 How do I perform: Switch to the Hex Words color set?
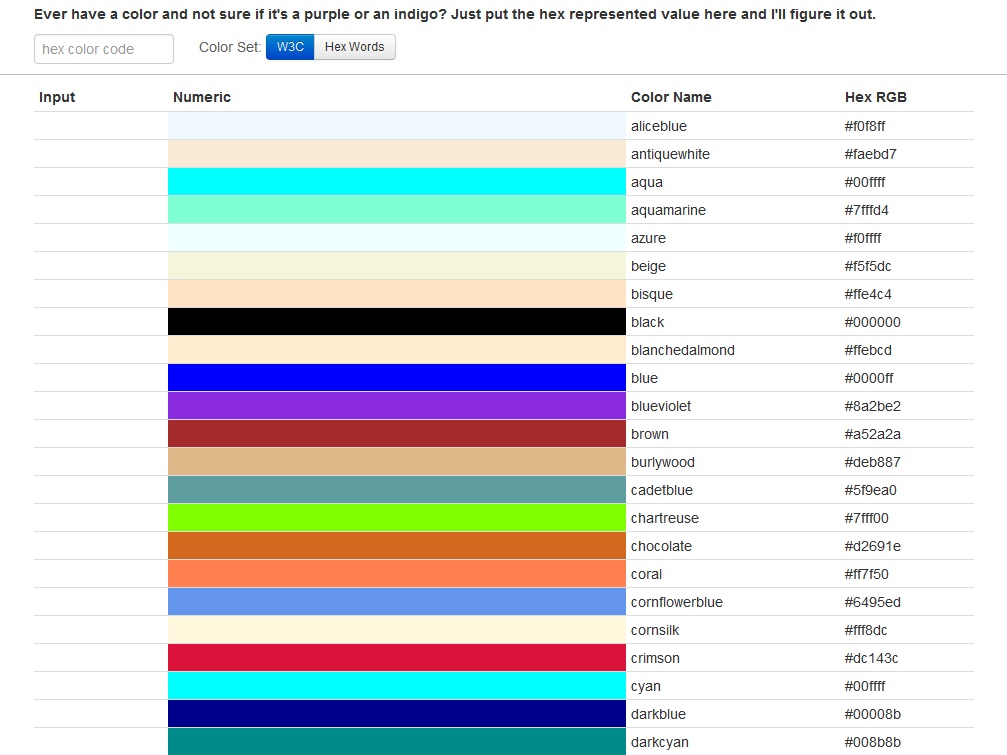353,46
